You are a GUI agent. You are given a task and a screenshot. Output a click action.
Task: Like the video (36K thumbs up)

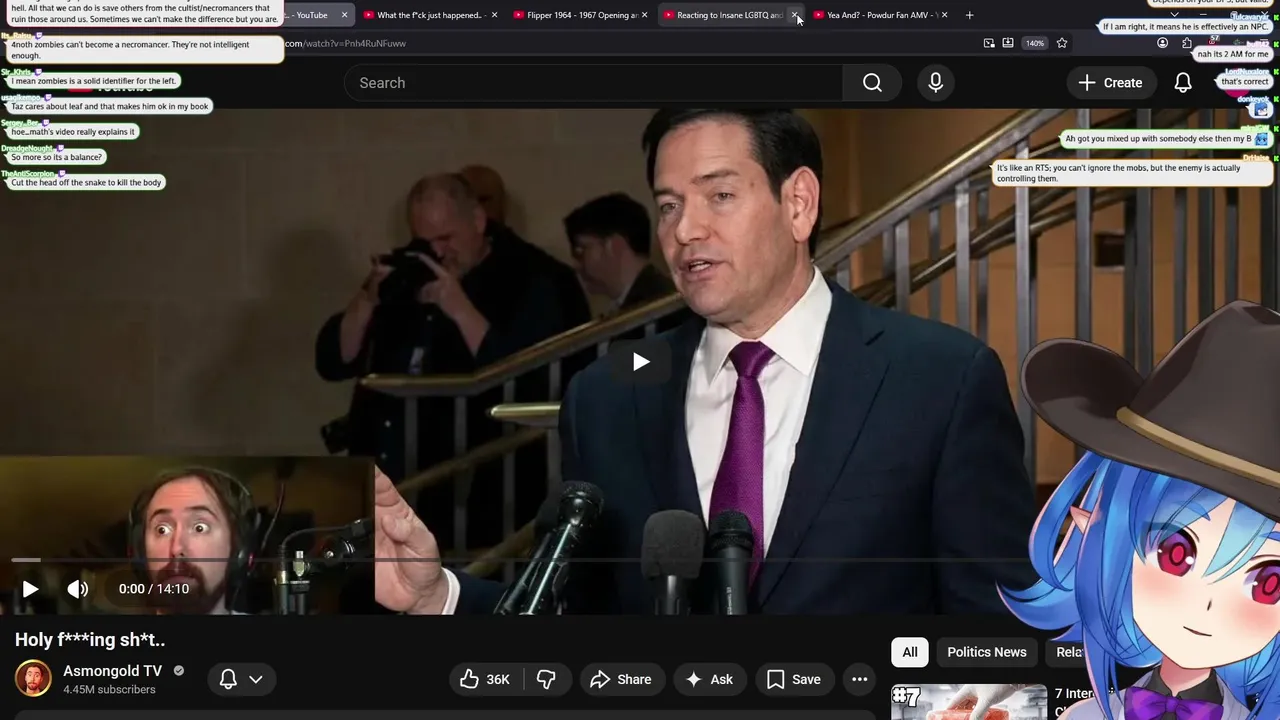[485, 679]
